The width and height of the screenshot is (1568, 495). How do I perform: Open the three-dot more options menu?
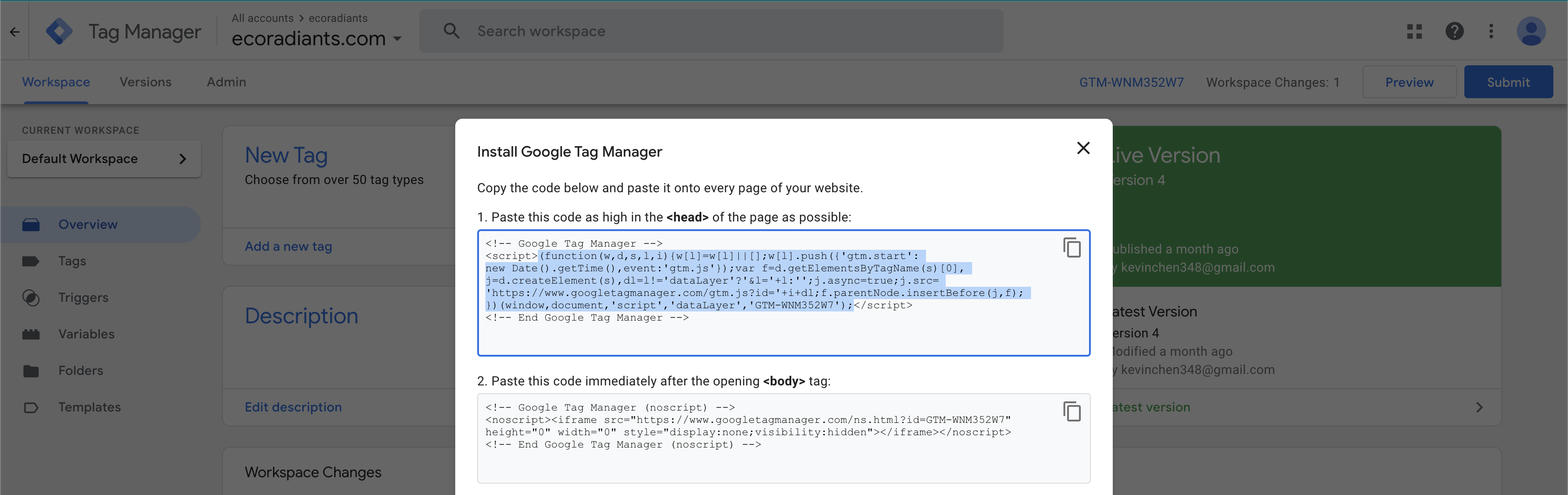tap(1491, 31)
